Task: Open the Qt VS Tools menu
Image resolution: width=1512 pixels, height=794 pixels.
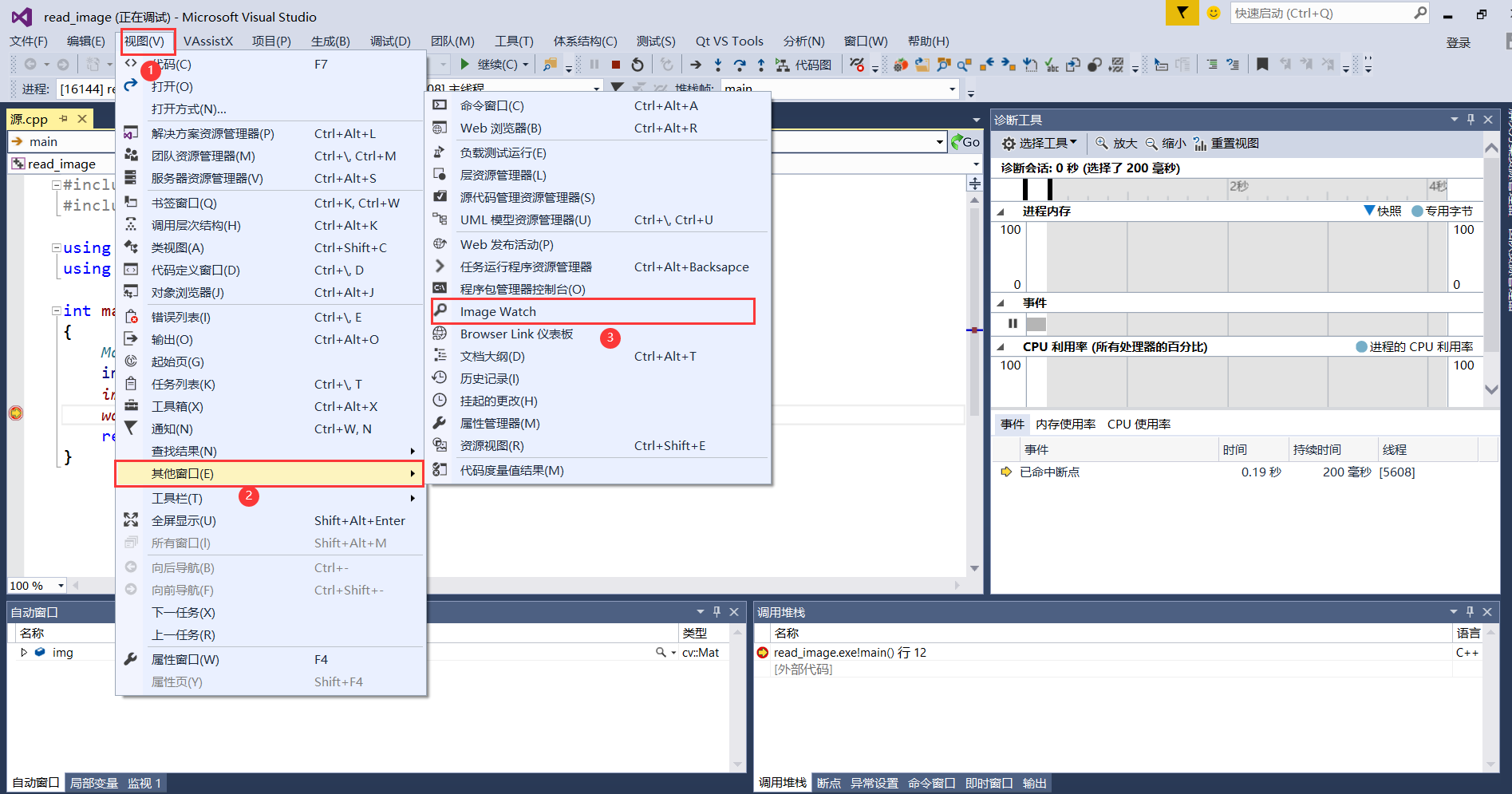Action: [728, 41]
